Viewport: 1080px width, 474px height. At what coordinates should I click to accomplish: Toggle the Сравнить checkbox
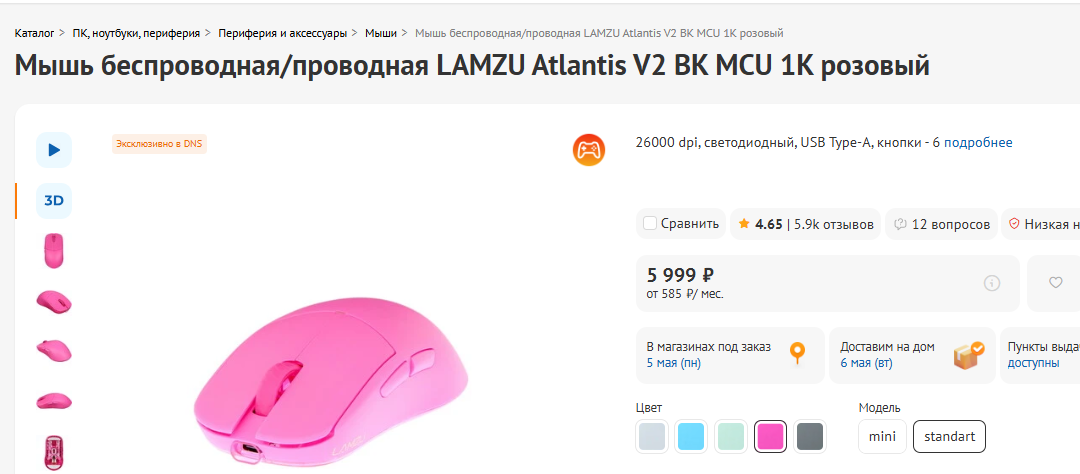(x=650, y=224)
